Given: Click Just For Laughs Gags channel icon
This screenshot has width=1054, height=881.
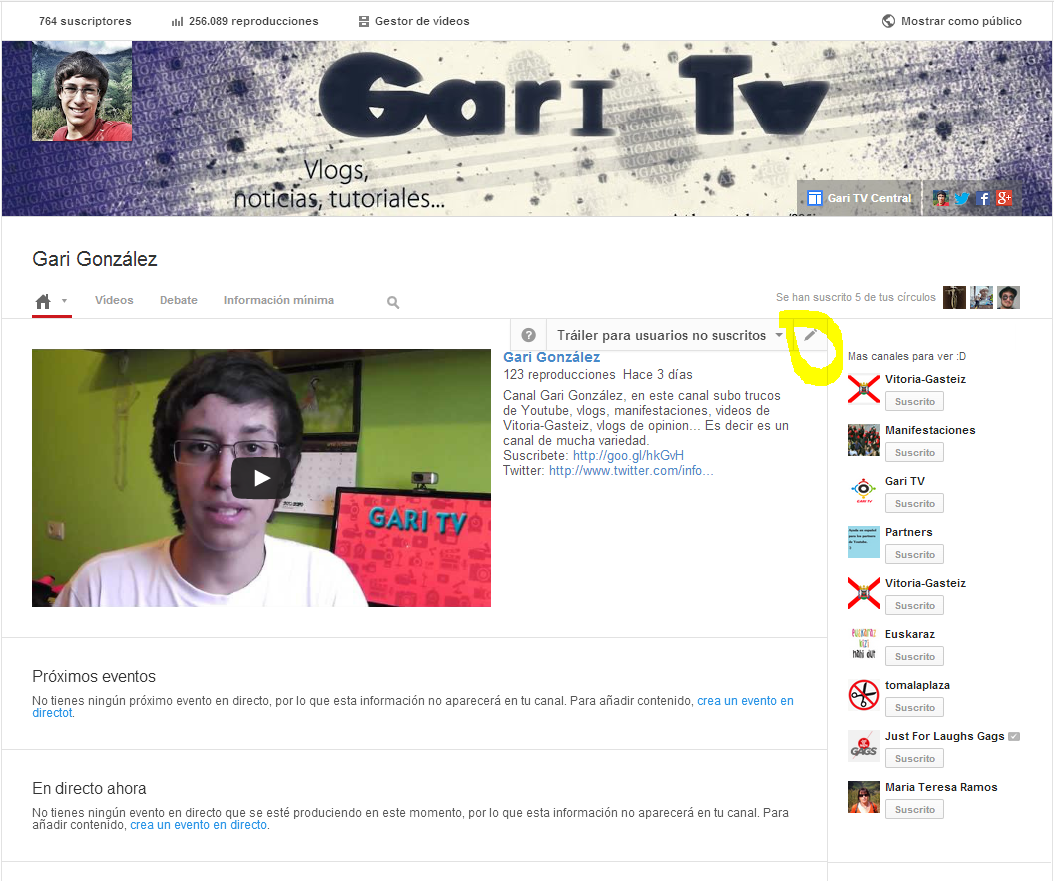Looking at the screenshot, I should (x=864, y=747).
